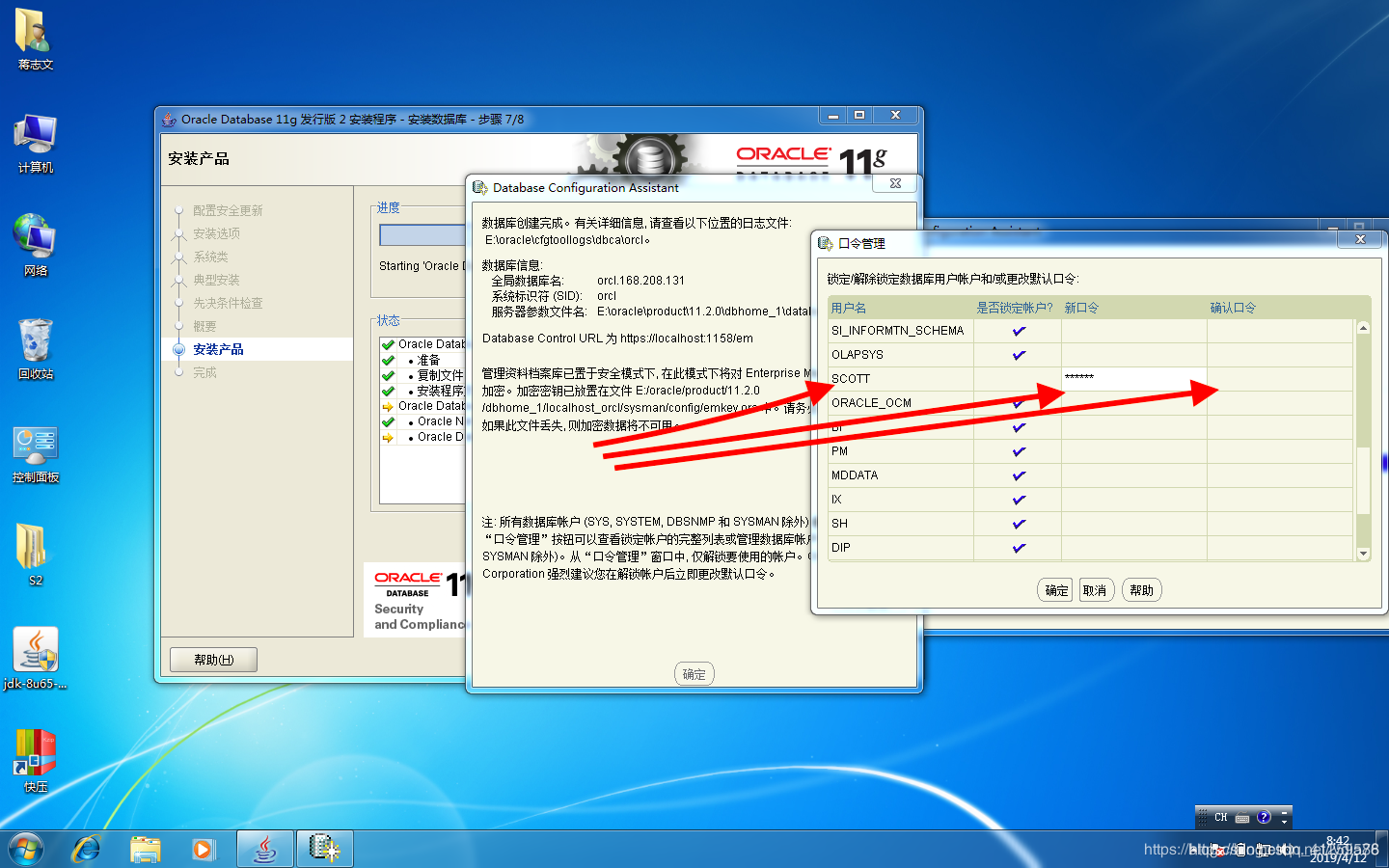
Task: Click the green check beside 复制文件
Action: (388, 375)
